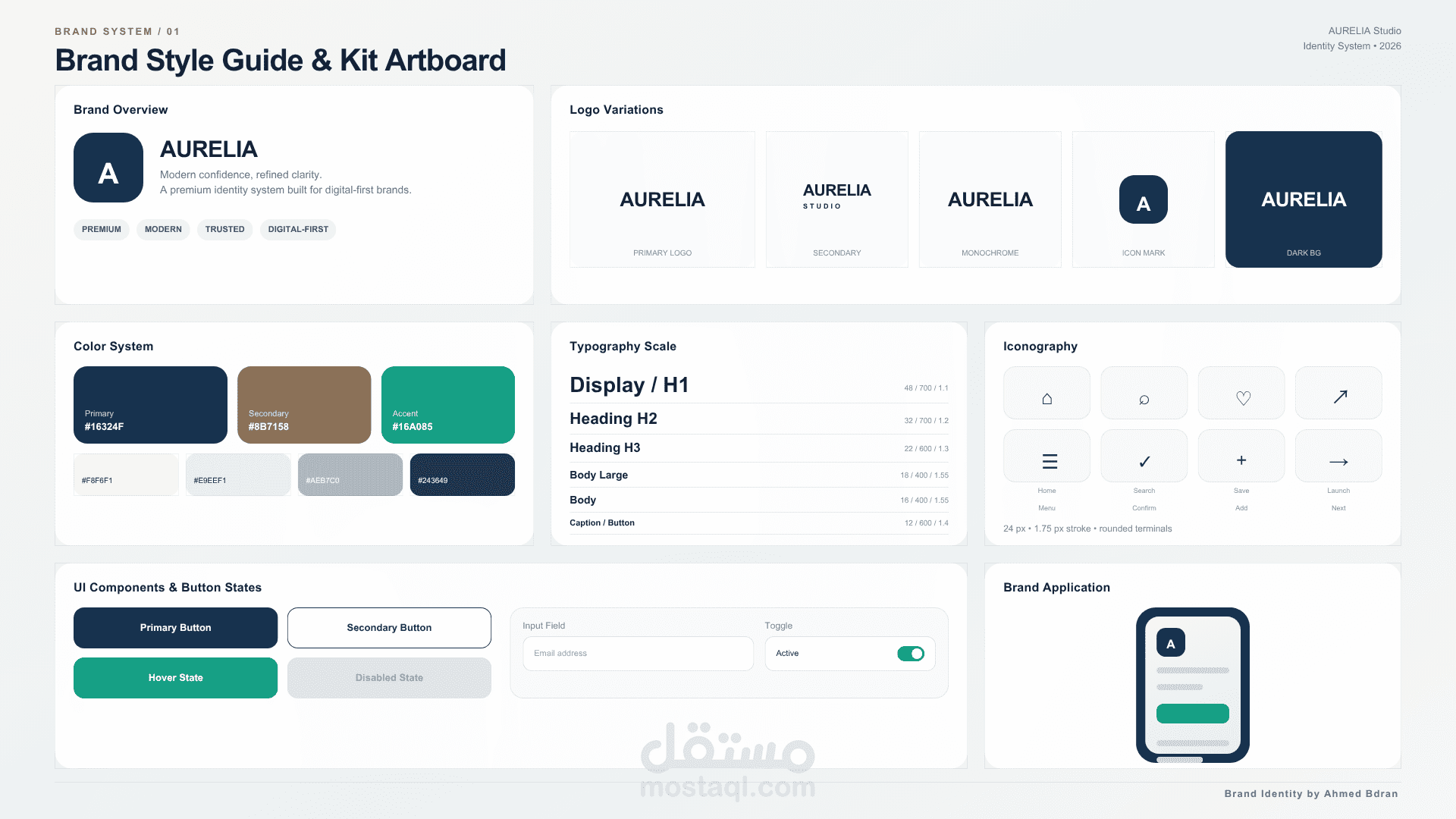Click the hamburger menu icon tile
1456x819 pixels.
(1046, 456)
